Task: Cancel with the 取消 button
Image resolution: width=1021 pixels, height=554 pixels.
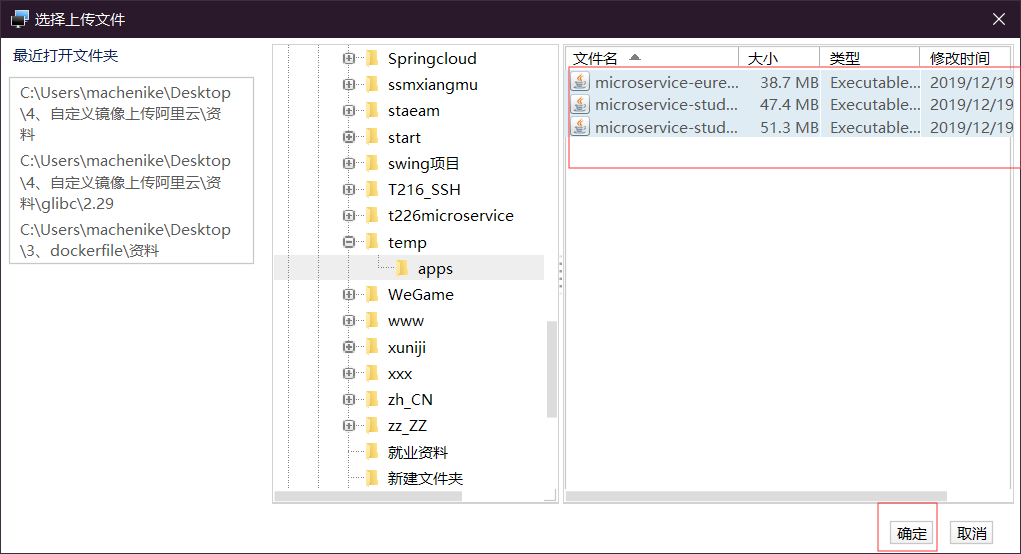Action: point(972,534)
